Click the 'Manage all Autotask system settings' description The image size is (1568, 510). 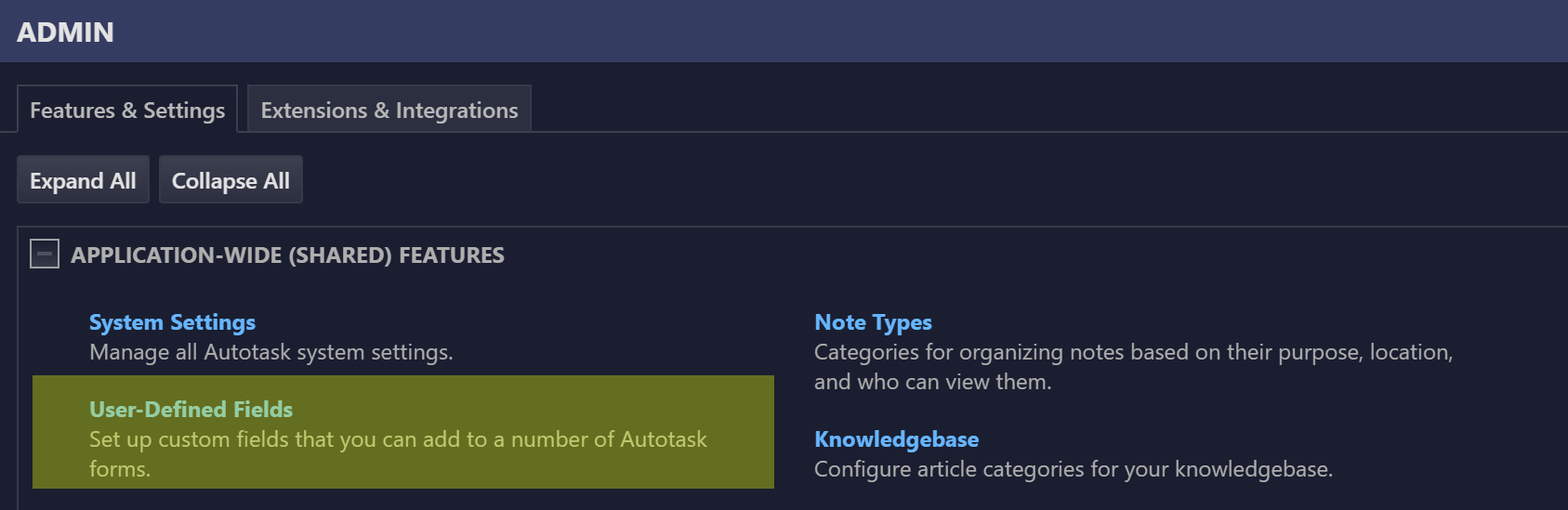271,352
